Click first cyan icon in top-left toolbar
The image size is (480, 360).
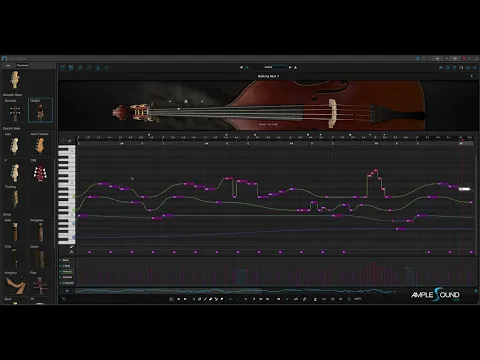click(62, 67)
